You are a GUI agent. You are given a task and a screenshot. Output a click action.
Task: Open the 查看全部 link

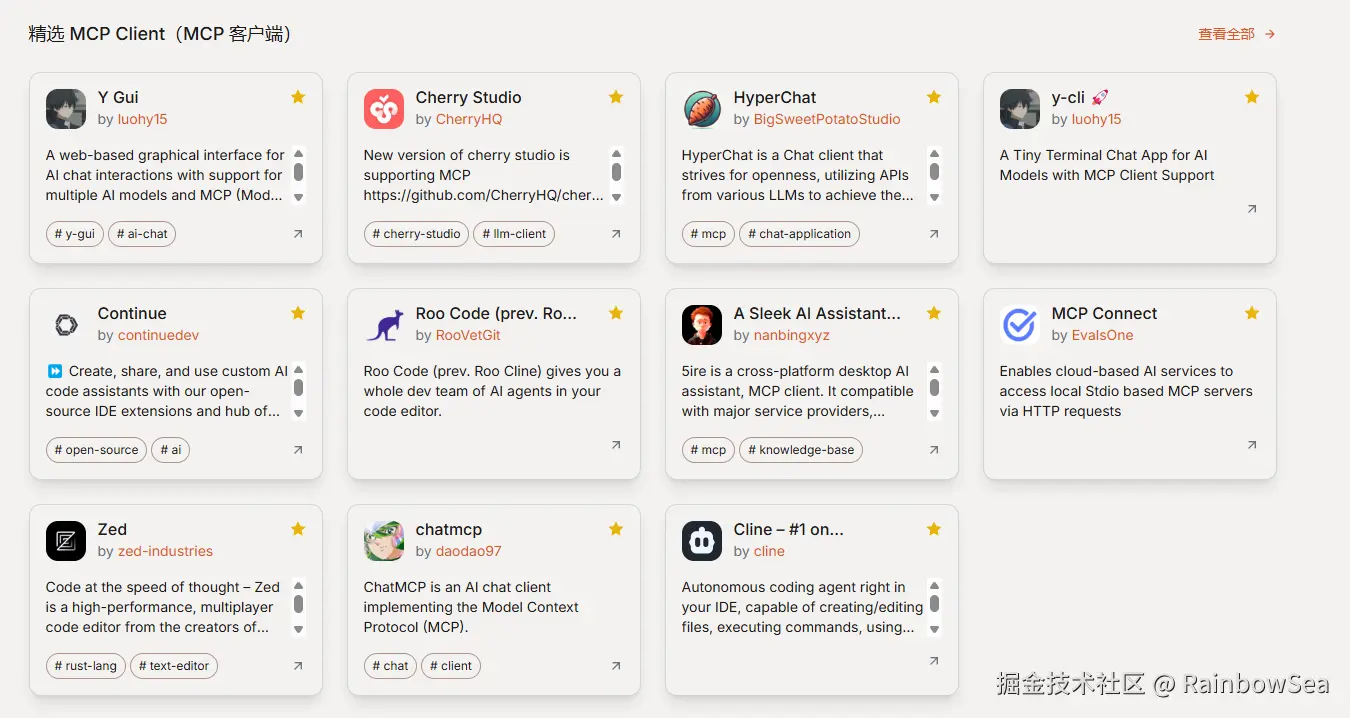[x=1236, y=34]
